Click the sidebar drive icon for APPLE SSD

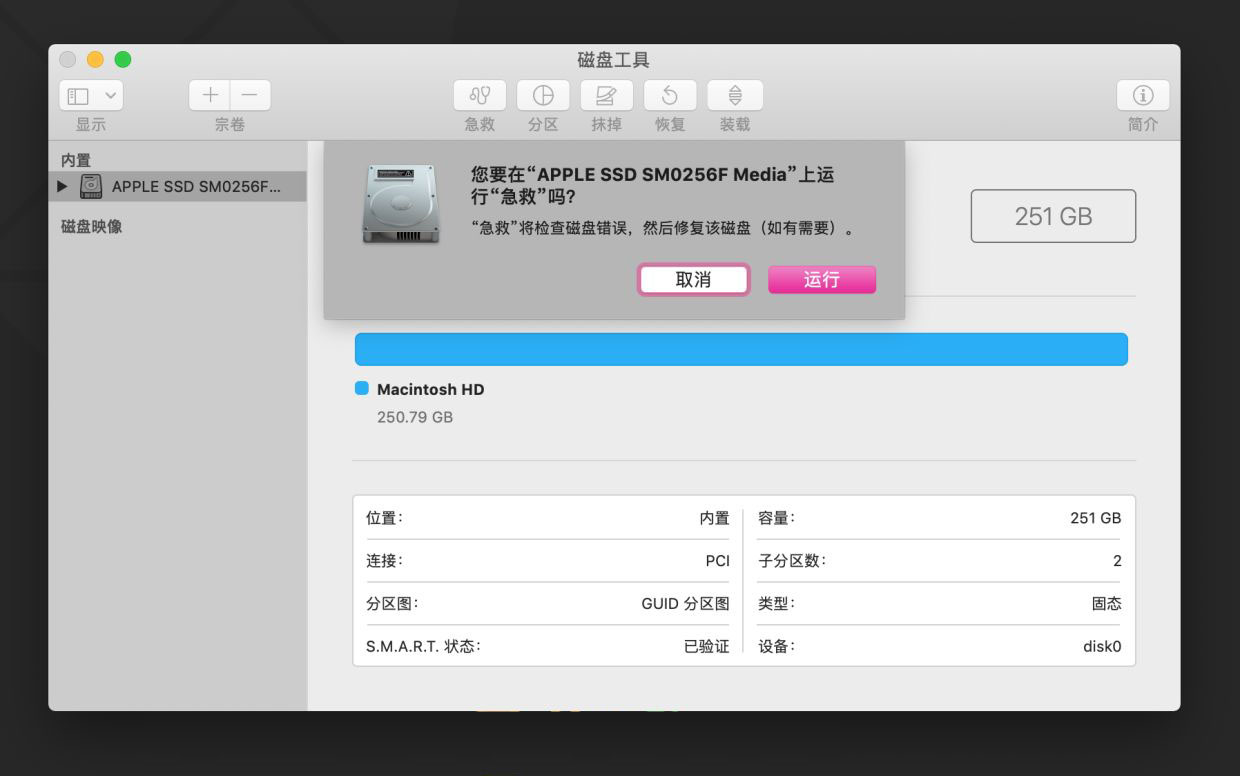[91, 186]
